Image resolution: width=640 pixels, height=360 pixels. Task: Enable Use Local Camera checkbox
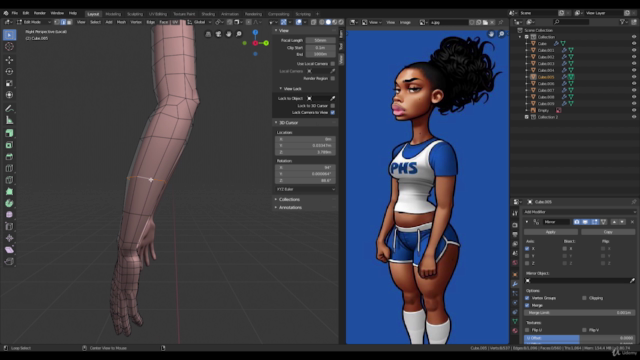[333, 64]
